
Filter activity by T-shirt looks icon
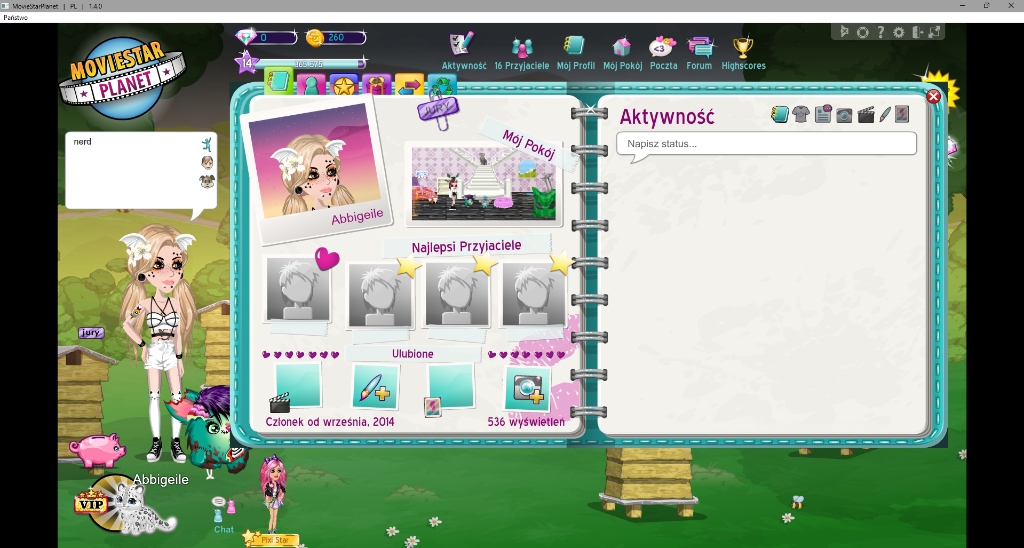801,115
